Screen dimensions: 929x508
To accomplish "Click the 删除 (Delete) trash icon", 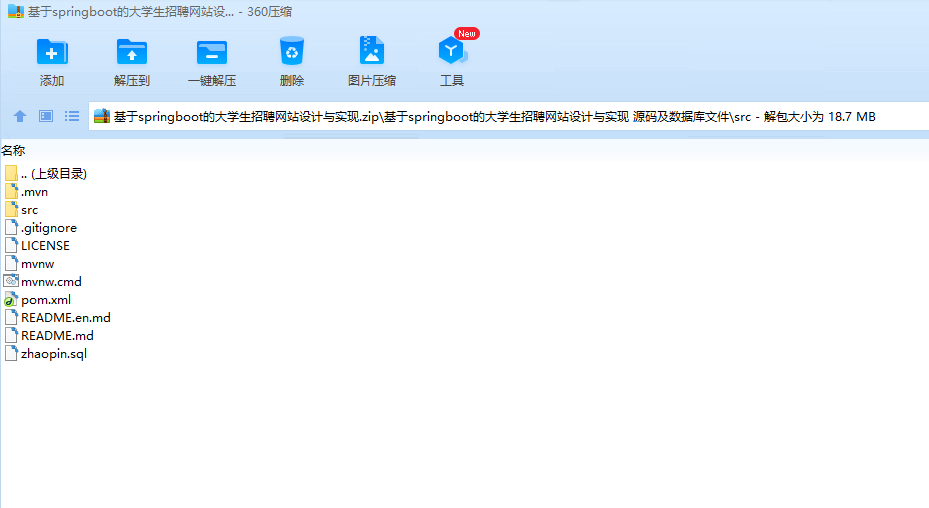I will coord(291,51).
